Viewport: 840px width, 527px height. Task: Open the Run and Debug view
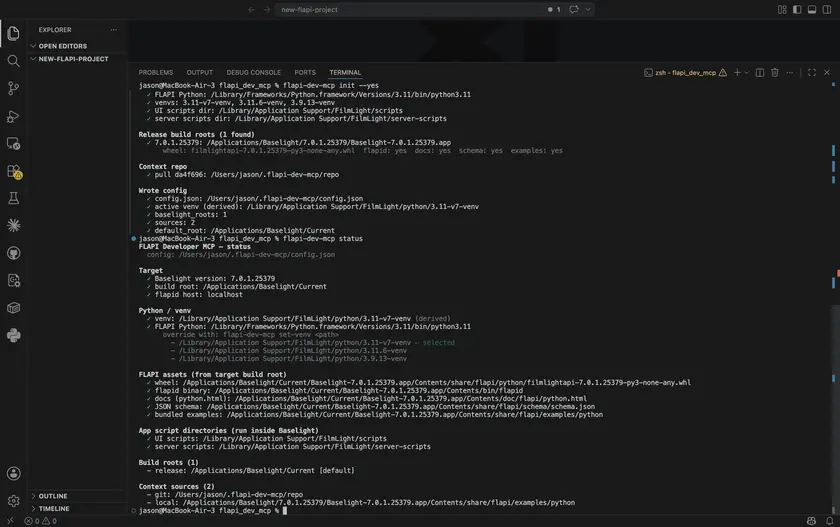pyautogui.click(x=13, y=116)
